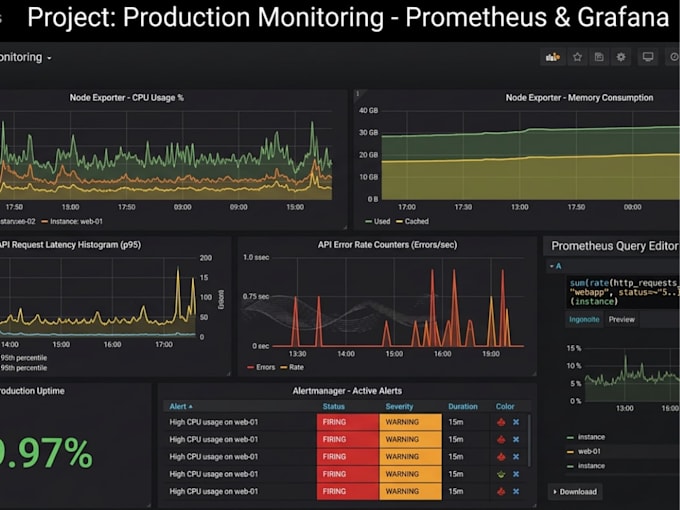The height and width of the screenshot is (510, 680).
Task: Open API Request Latency Histogram panel menu
Action: pyautogui.click(x=70, y=245)
